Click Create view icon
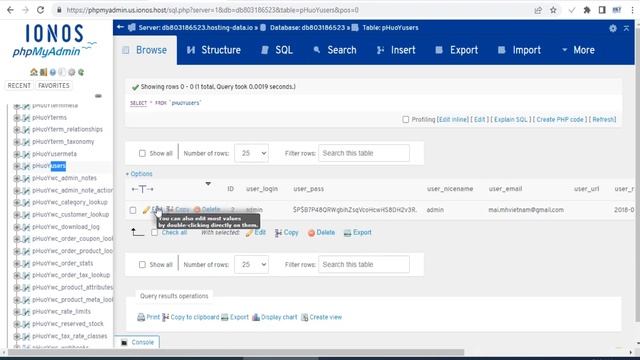 click(x=304, y=317)
